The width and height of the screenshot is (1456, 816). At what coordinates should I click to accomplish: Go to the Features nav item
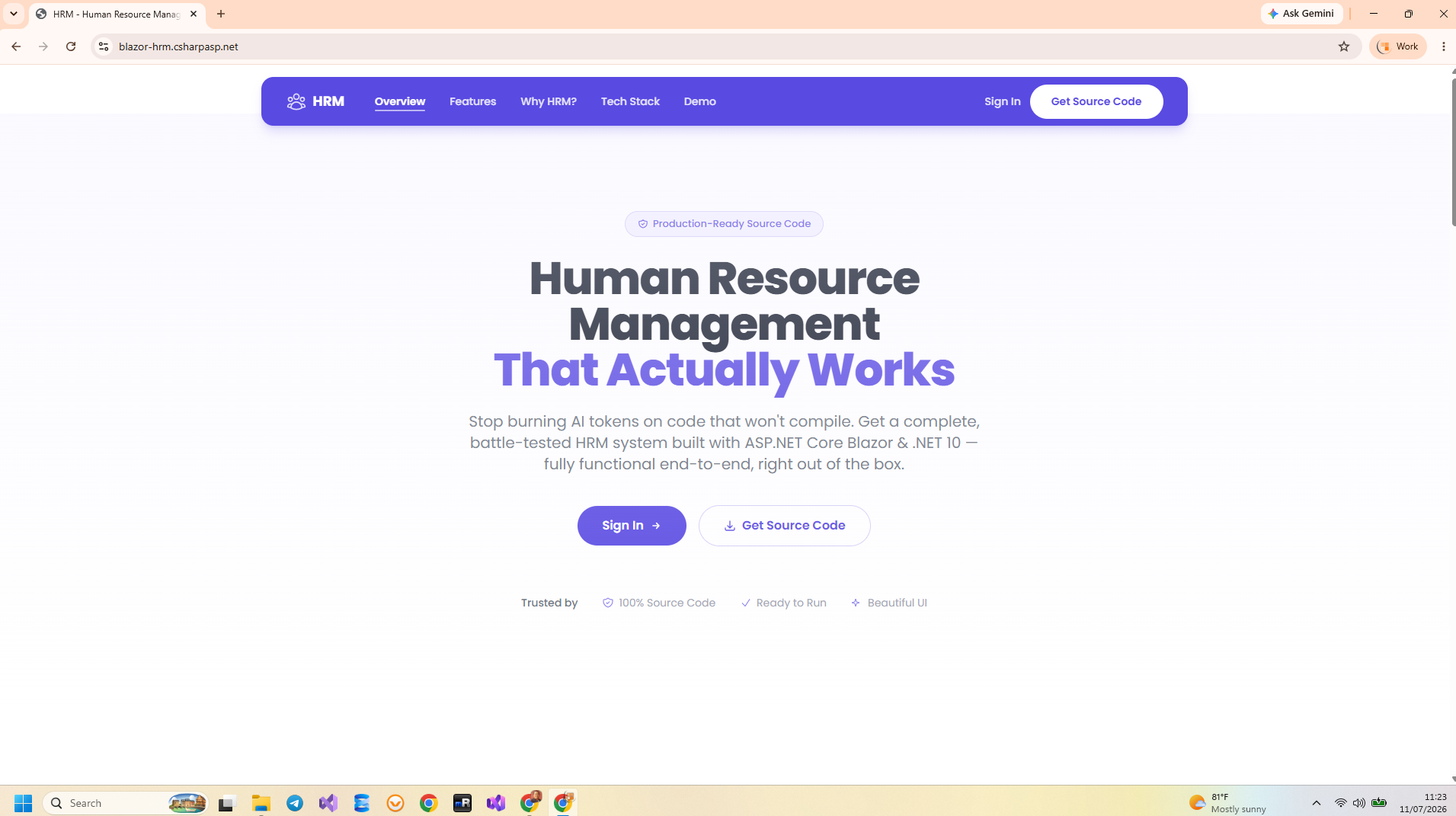472,101
